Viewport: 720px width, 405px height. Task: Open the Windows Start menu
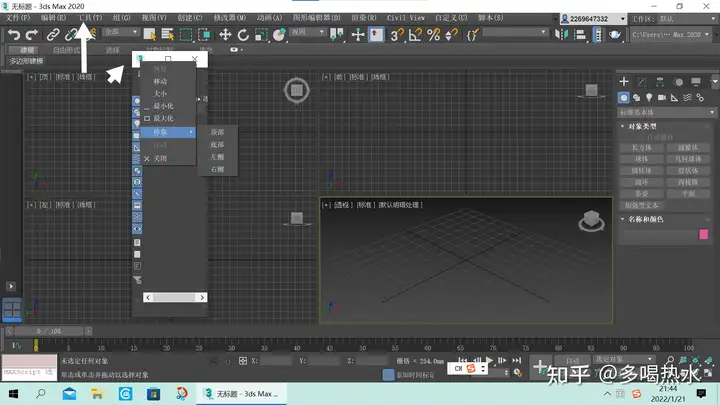click(13, 394)
